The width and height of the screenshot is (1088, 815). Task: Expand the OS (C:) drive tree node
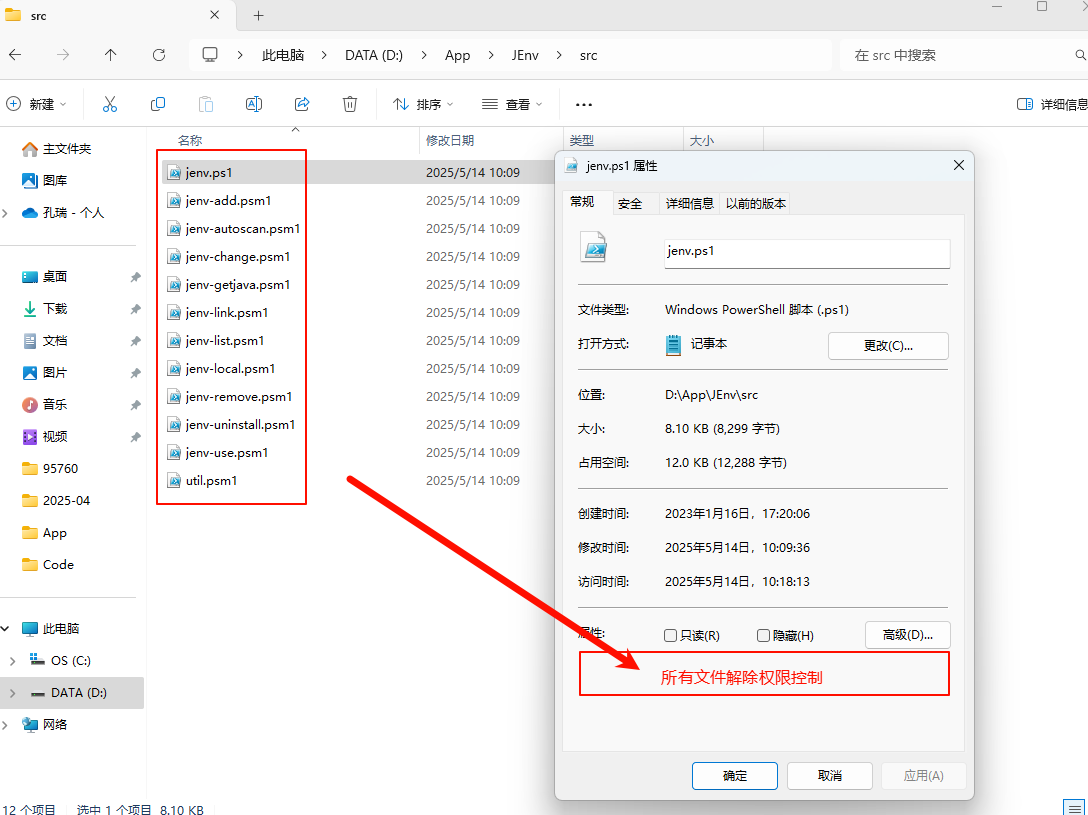[12, 661]
